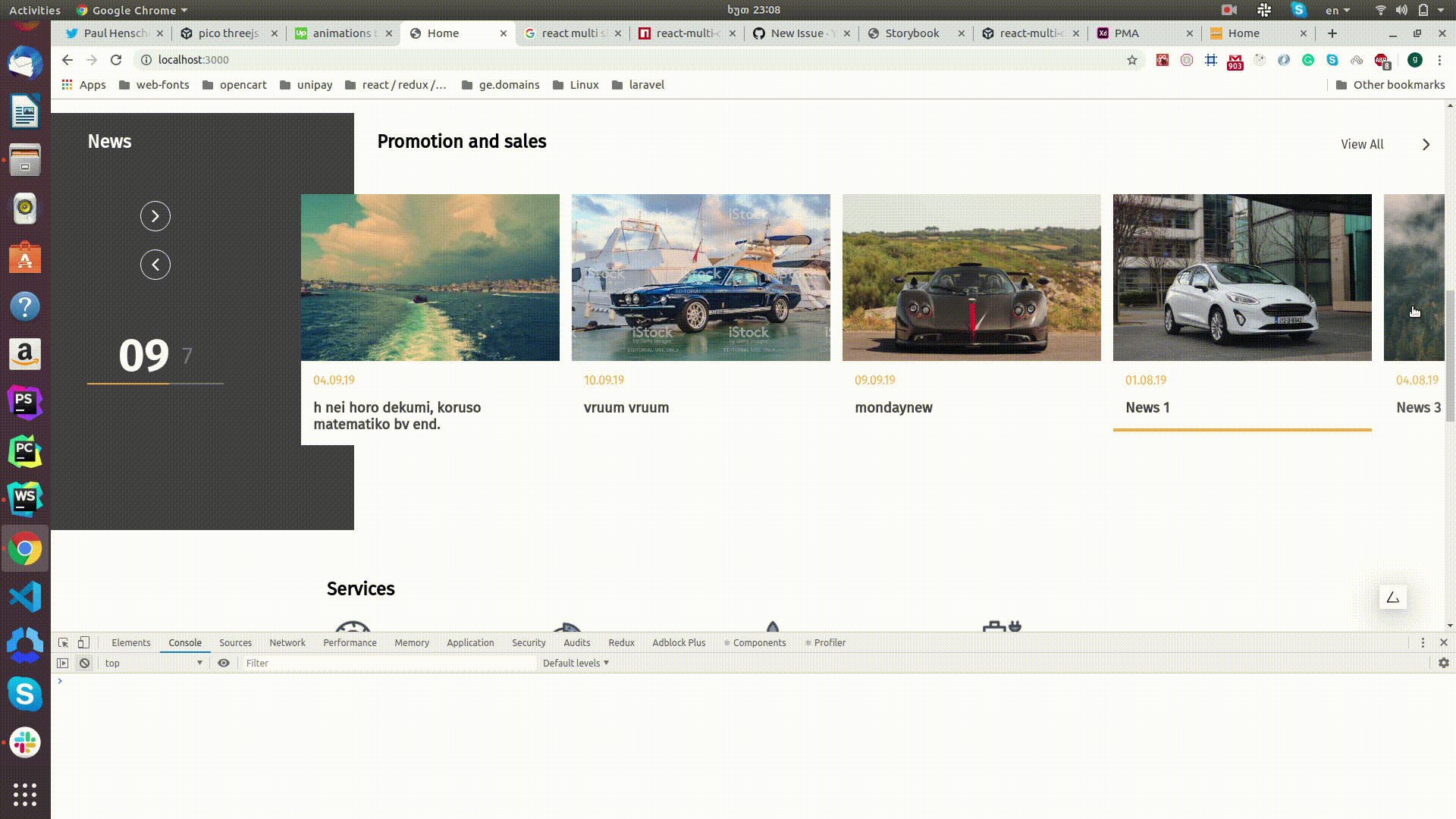Image resolution: width=1456 pixels, height=819 pixels.
Task: Click the next arrow in the News slider
Action: pyautogui.click(x=155, y=216)
